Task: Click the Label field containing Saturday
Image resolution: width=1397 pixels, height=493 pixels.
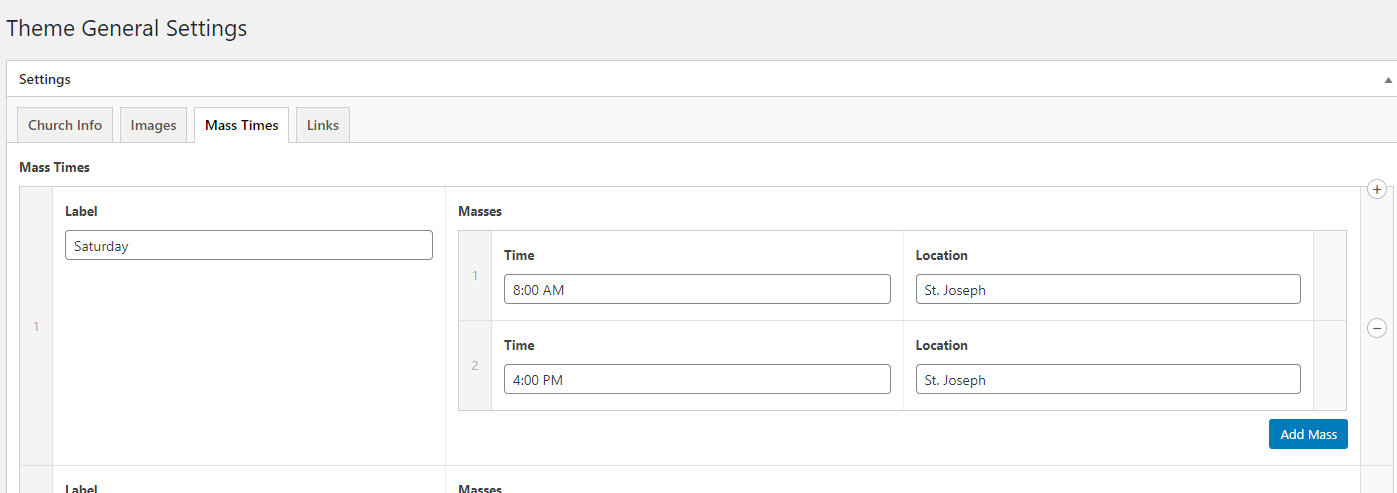Action: pos(248,246)
